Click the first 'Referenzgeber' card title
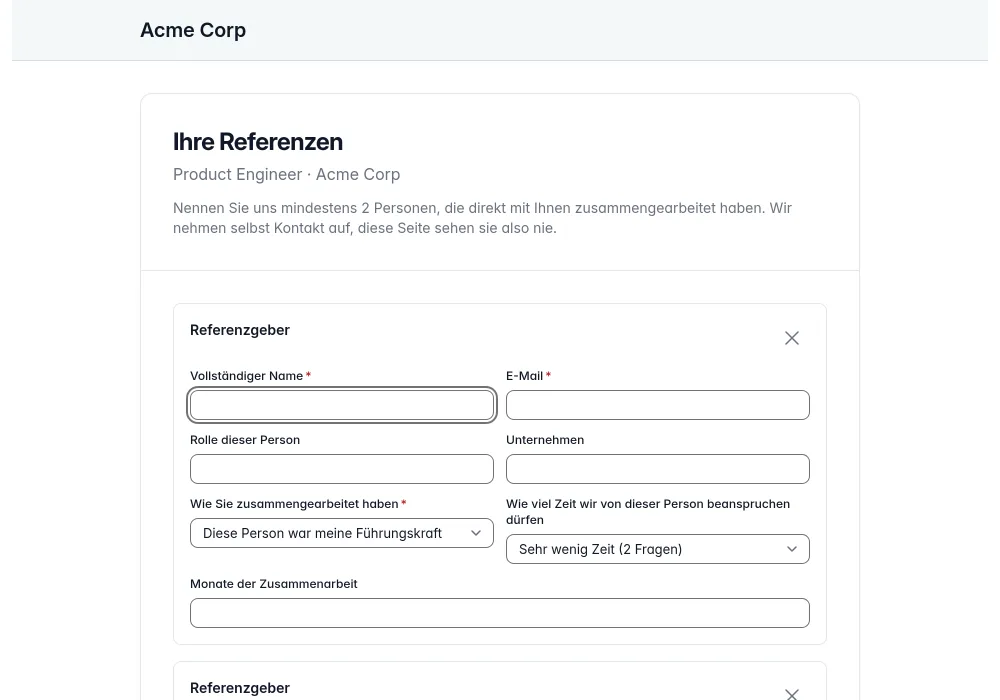 (x=240, y=330)
